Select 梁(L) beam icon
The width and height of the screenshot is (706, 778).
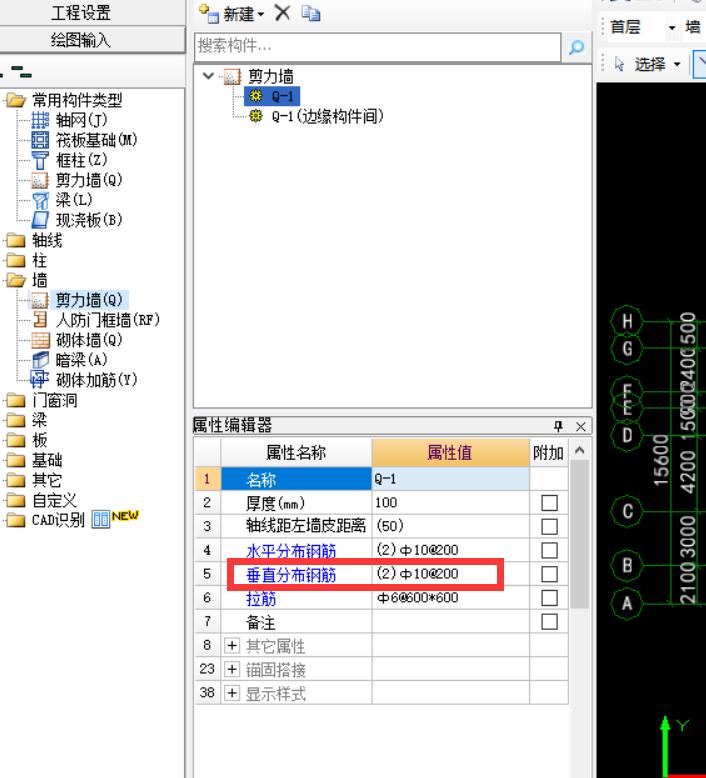[40, 200]
